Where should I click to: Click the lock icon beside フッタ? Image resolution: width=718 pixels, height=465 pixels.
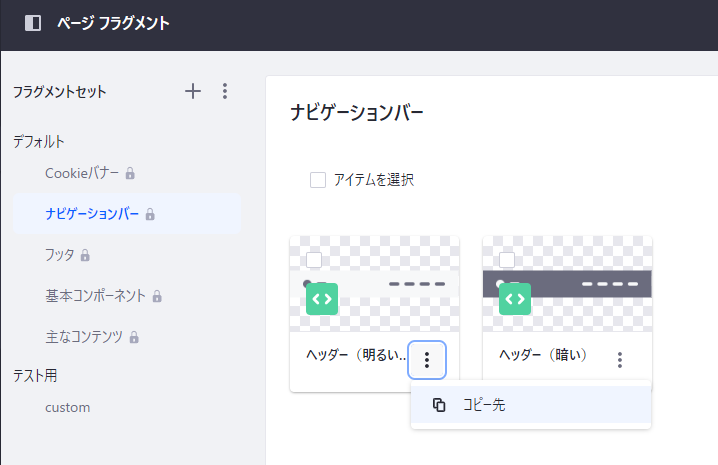[85, 255]
